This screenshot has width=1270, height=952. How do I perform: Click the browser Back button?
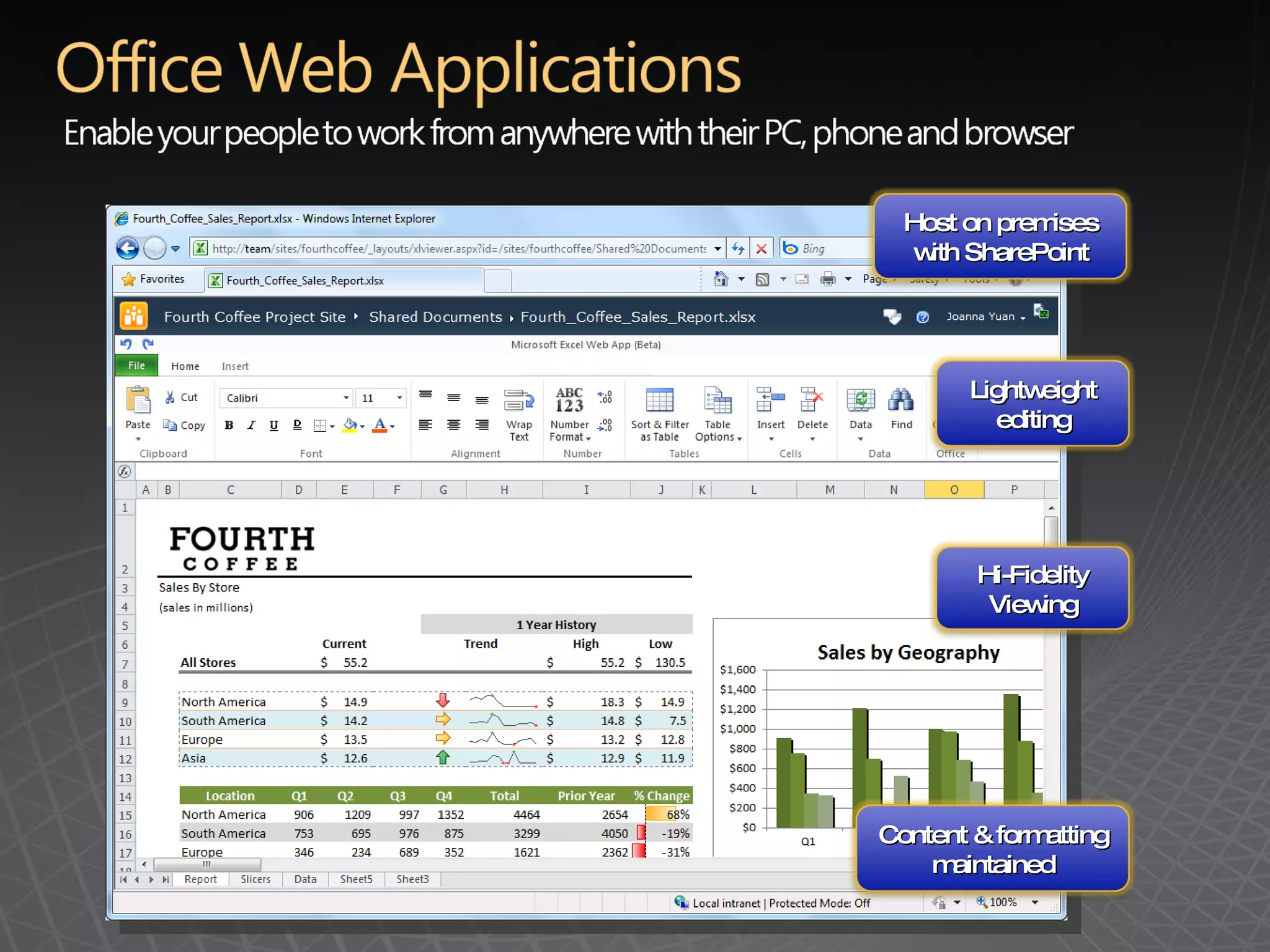coord(128,249)
